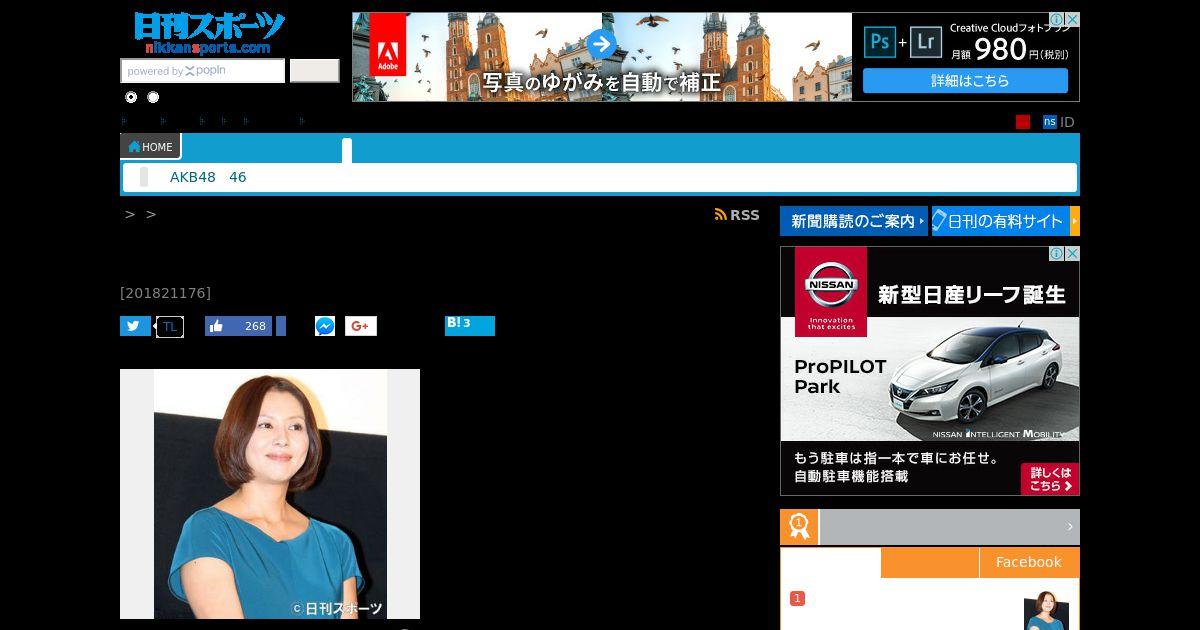
Task: Like article with Facebook 268 button
Action: 238,326
